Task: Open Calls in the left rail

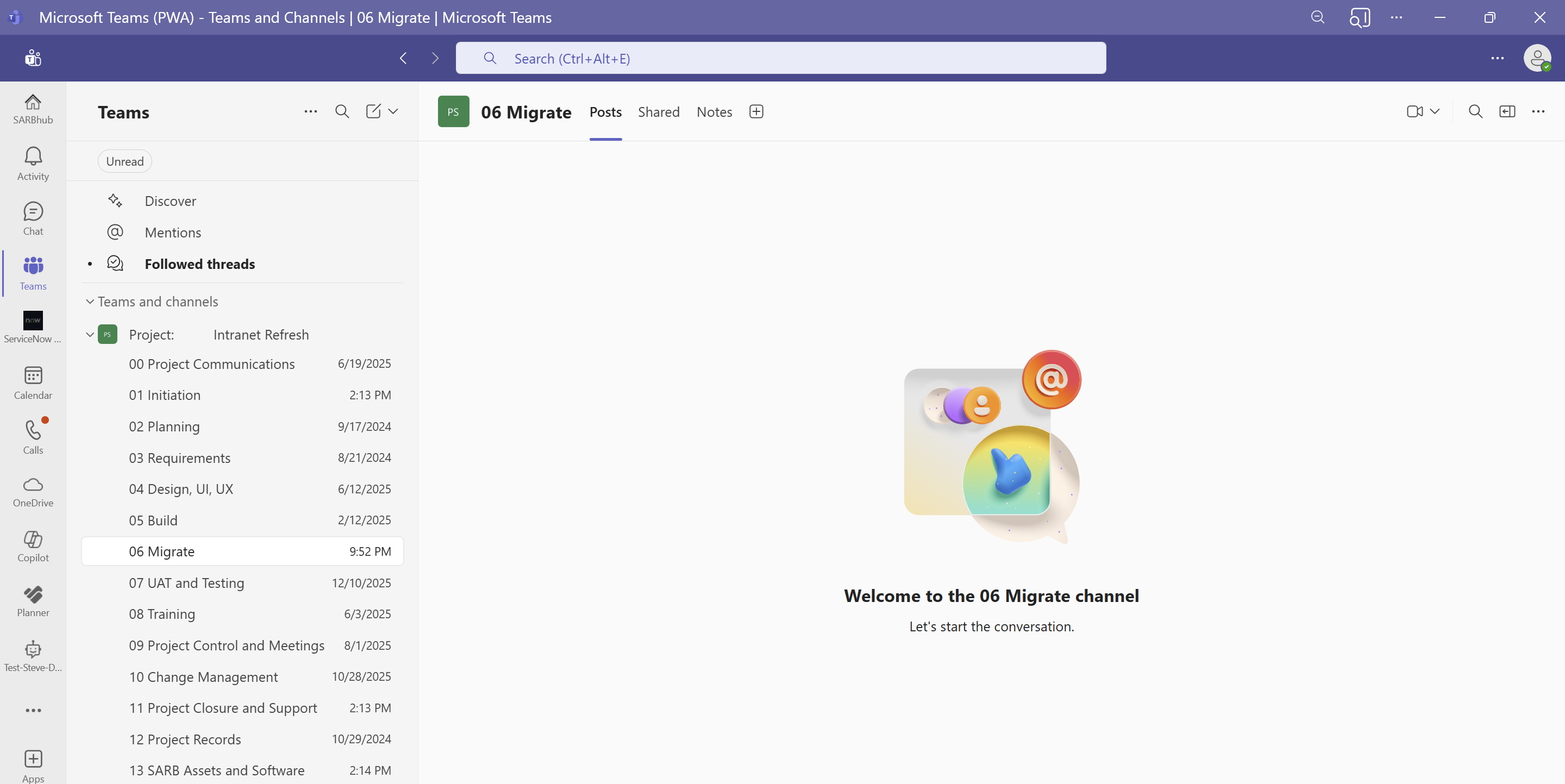Action: pos(33,437)
